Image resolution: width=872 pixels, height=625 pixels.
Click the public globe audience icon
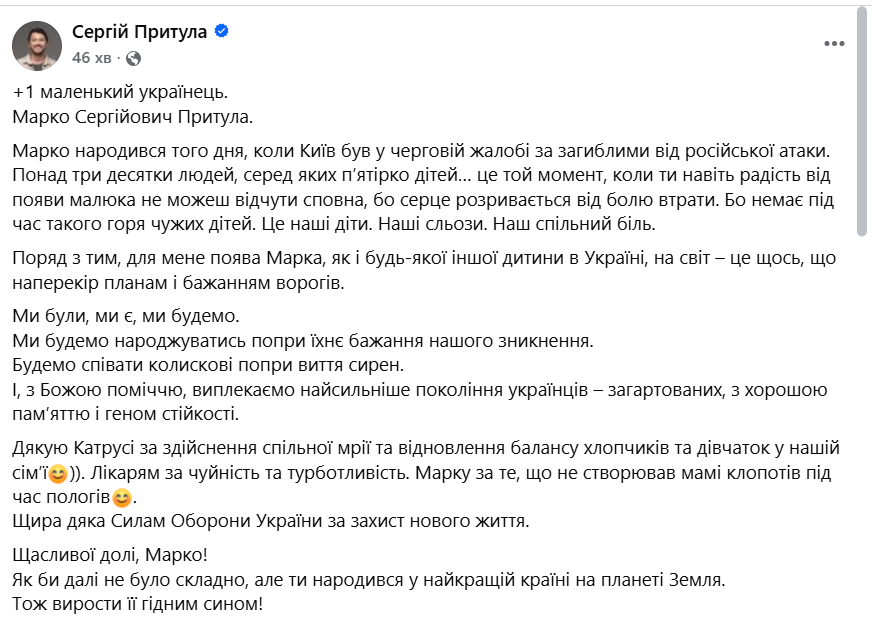[135, 58]
